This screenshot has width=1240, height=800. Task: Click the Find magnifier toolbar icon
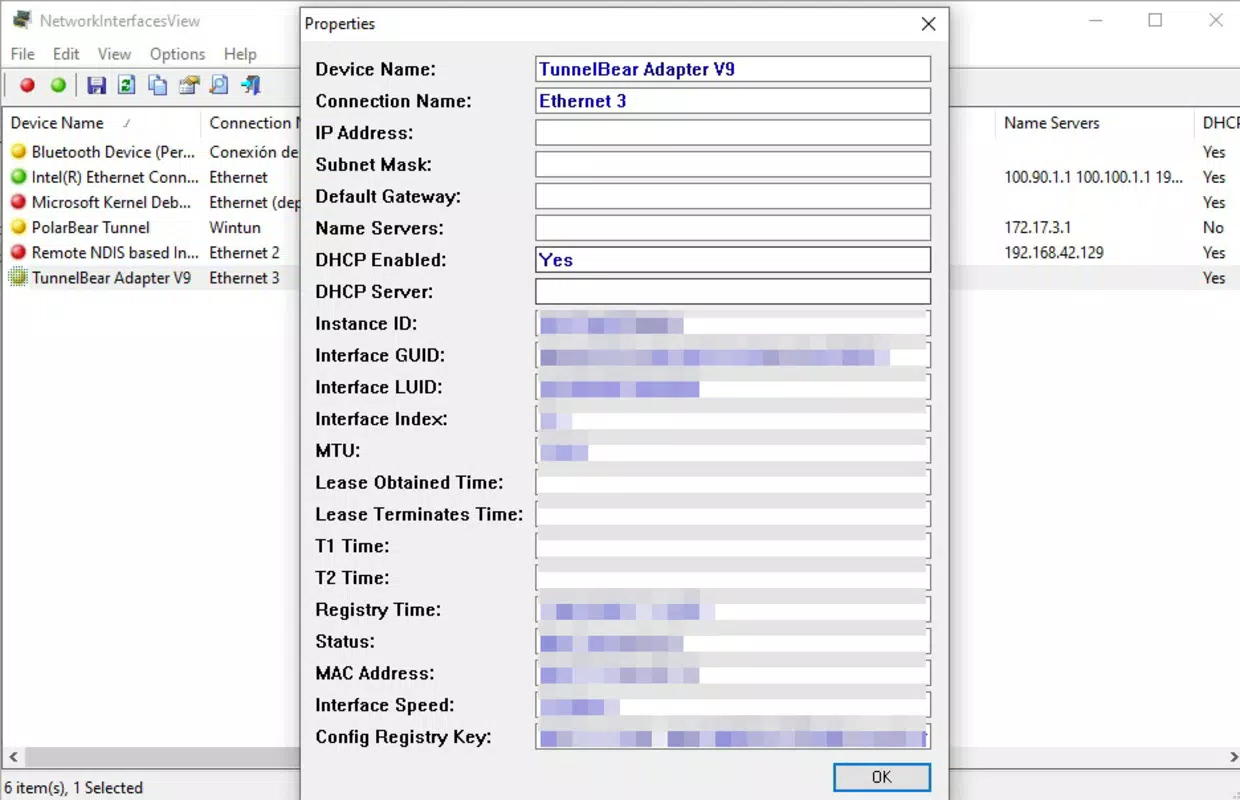[219, 85]
